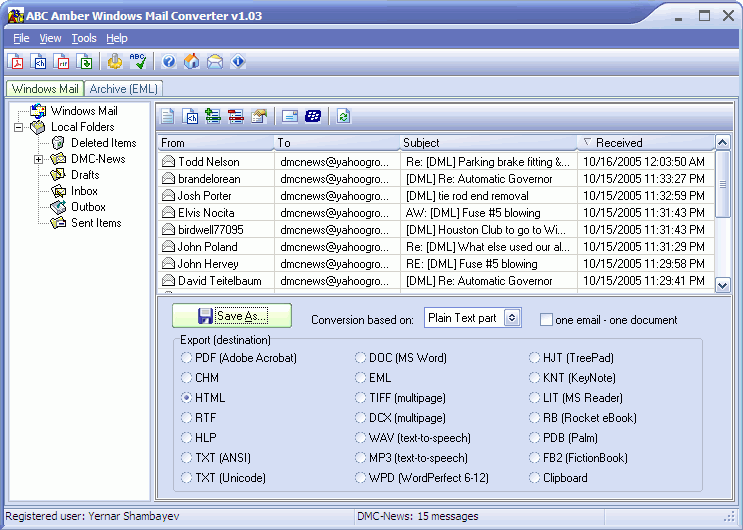This screenshot has width=743, height=530.
Task: Select TXT (Unicode) export format
Action: 187,478
